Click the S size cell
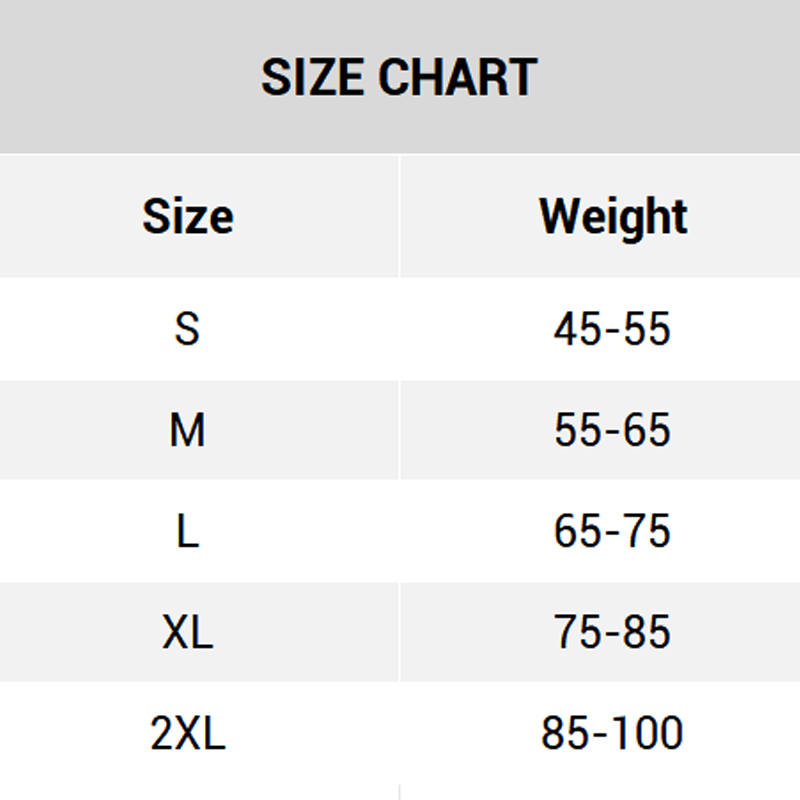Screen dimensions: 800x800 click(x=187, y=329)
